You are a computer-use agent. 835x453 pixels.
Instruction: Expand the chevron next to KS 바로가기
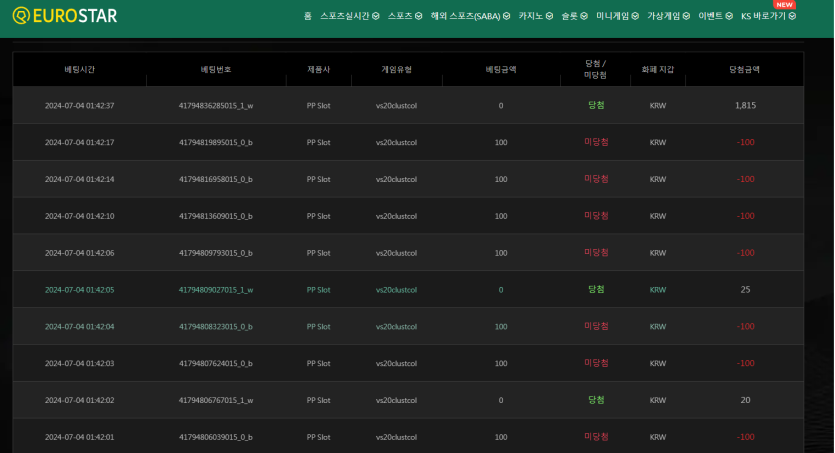(x=792, y=16)
